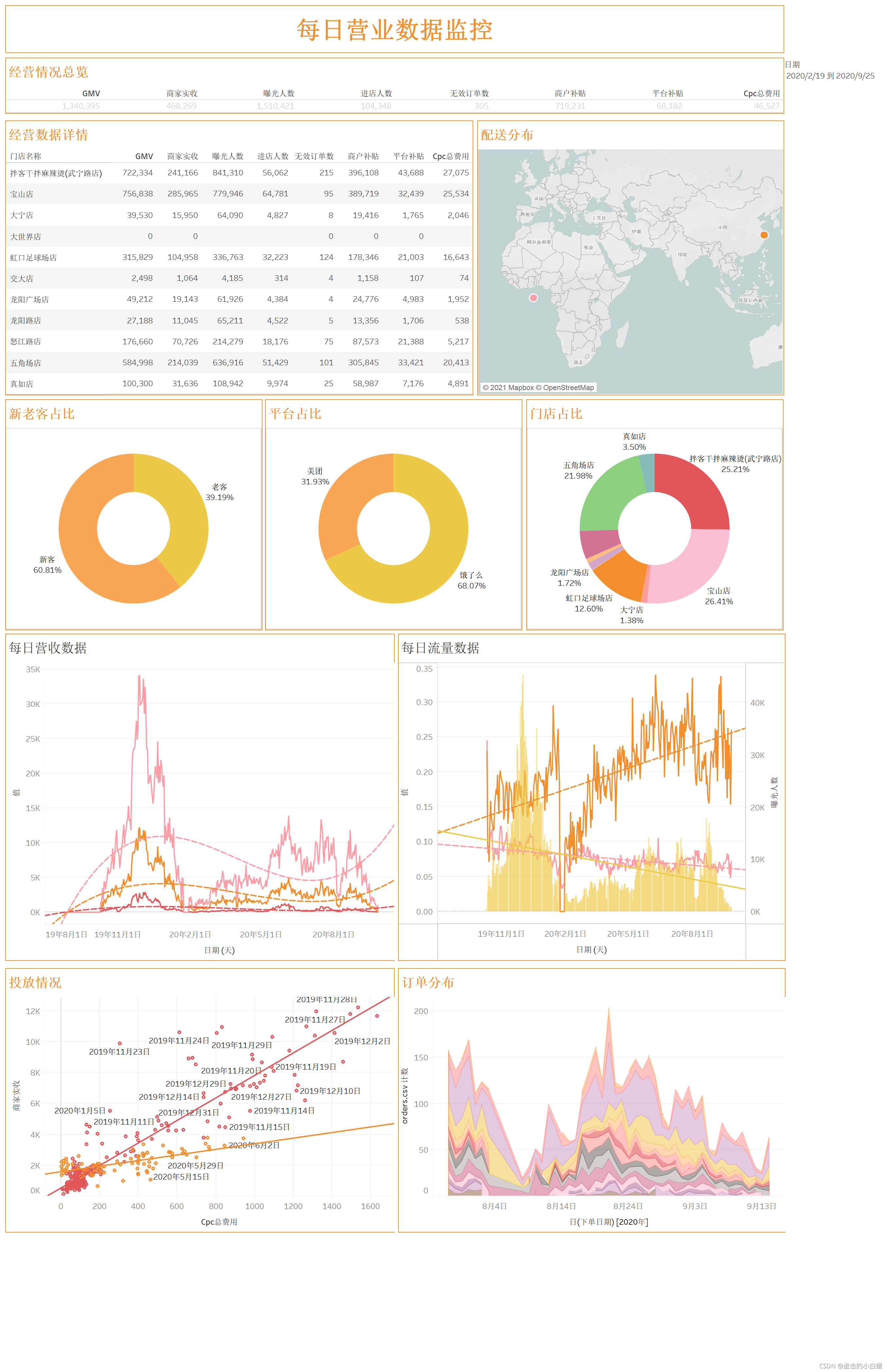The height and width of the screenshot is (1372, 887).
Task: Select the teal 真如店 3.50% pie slice
Action: point(648,472)
